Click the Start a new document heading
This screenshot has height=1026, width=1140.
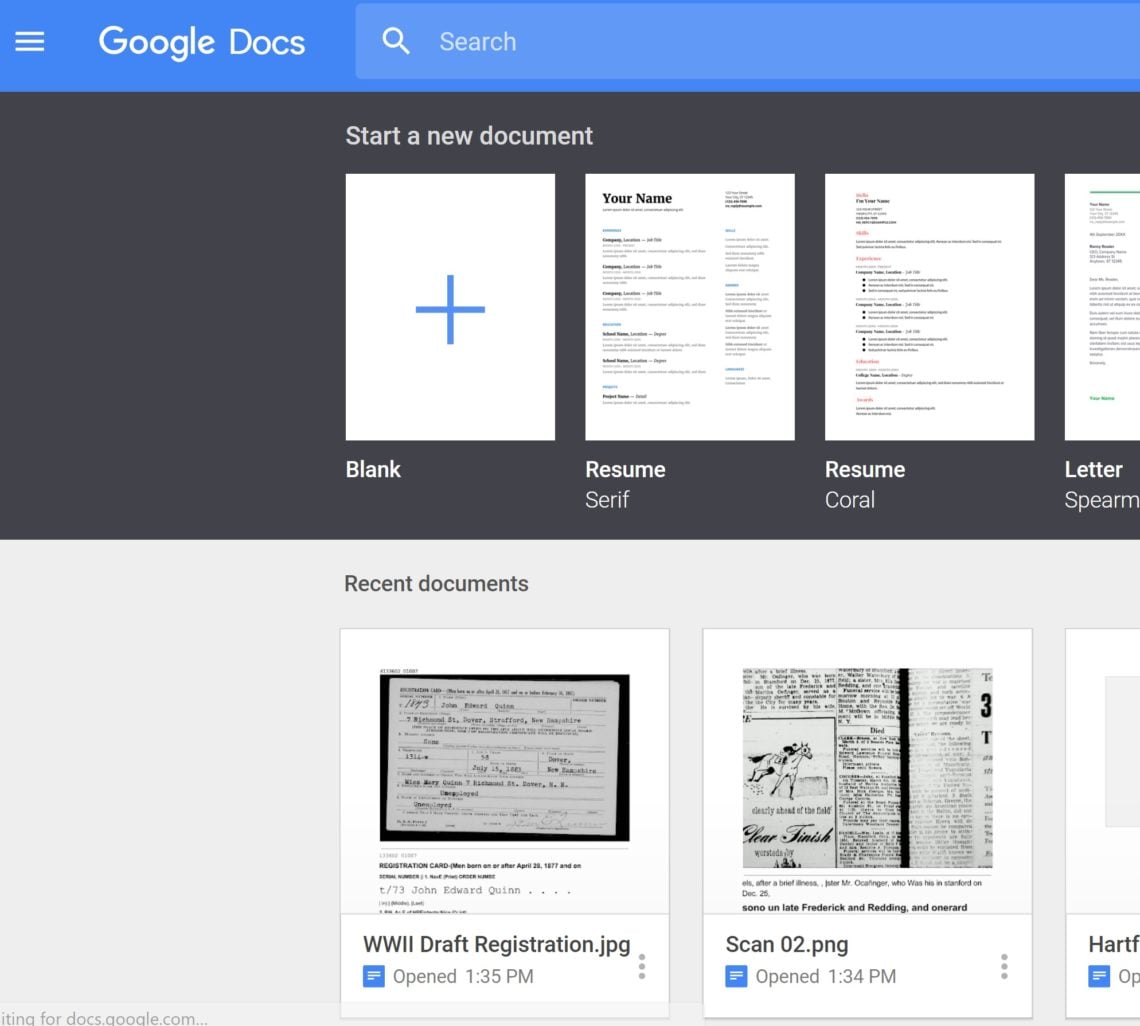469,135
